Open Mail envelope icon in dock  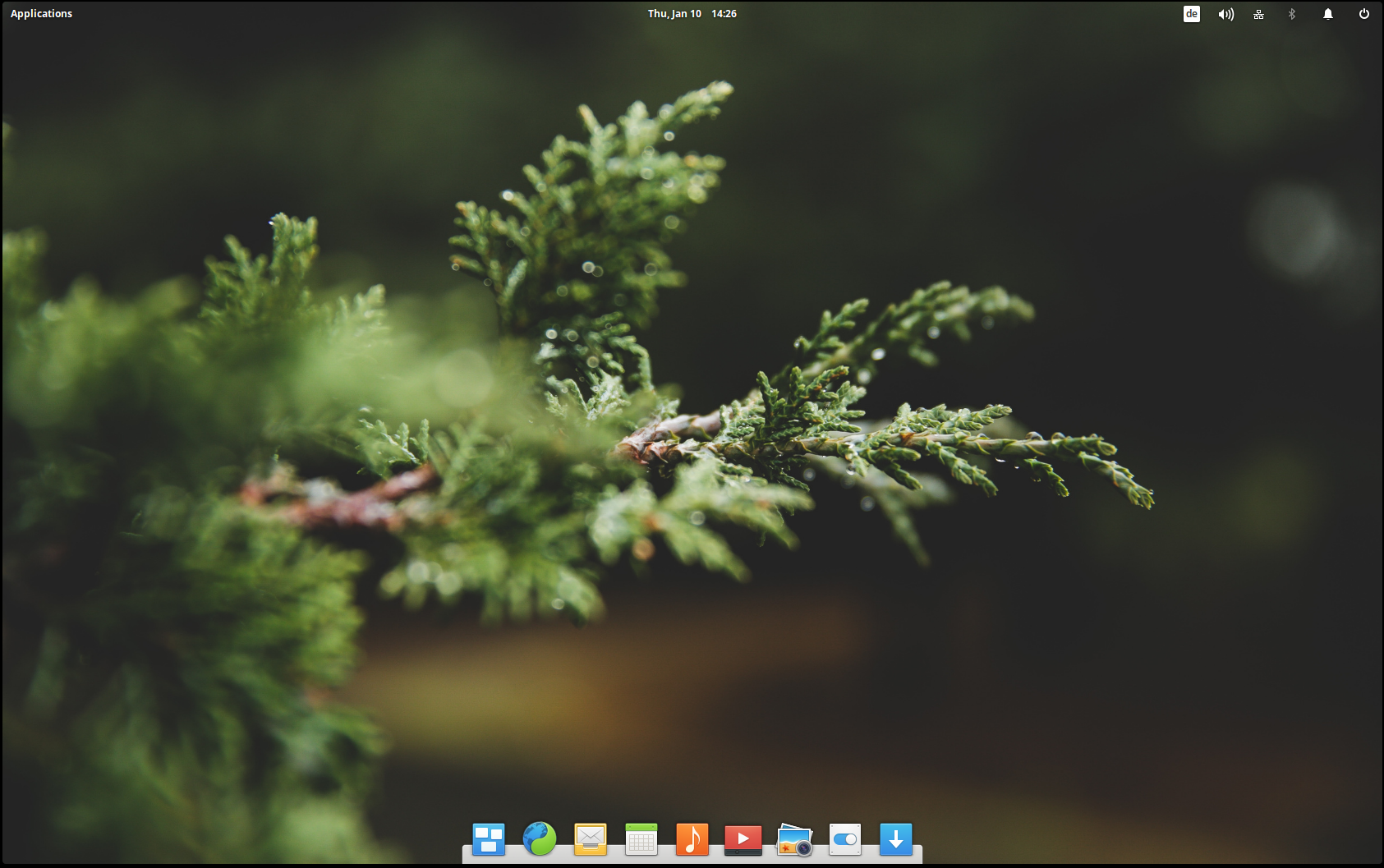point(591,839)
